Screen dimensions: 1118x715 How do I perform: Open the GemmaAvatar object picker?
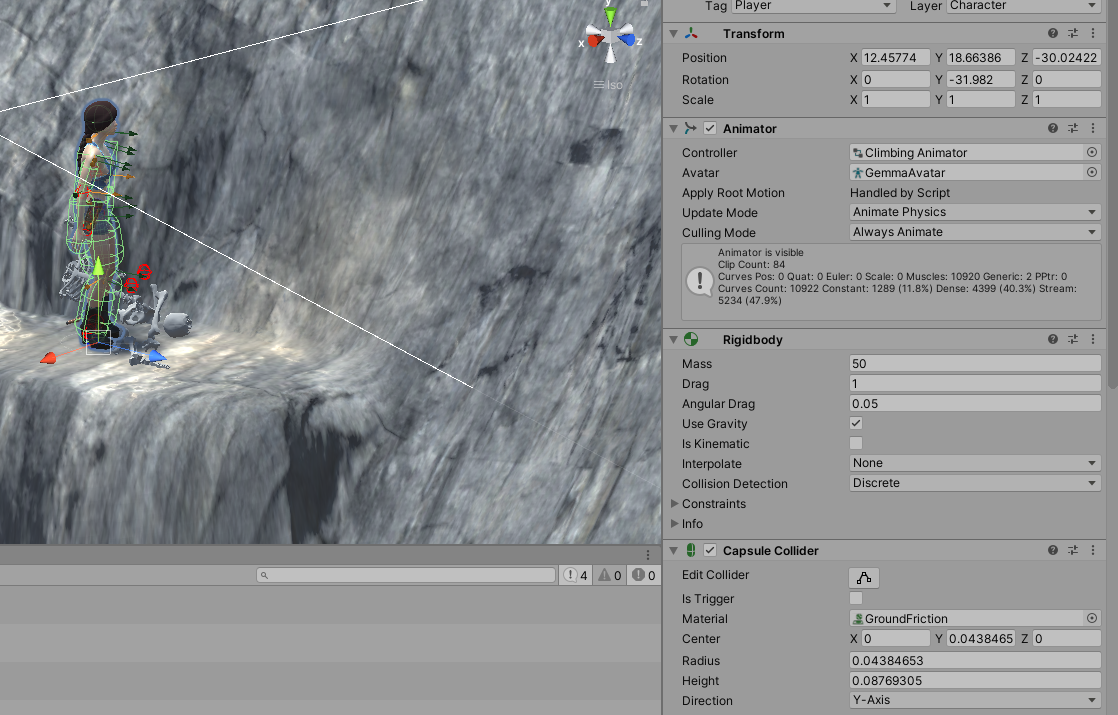point(1092,172)
